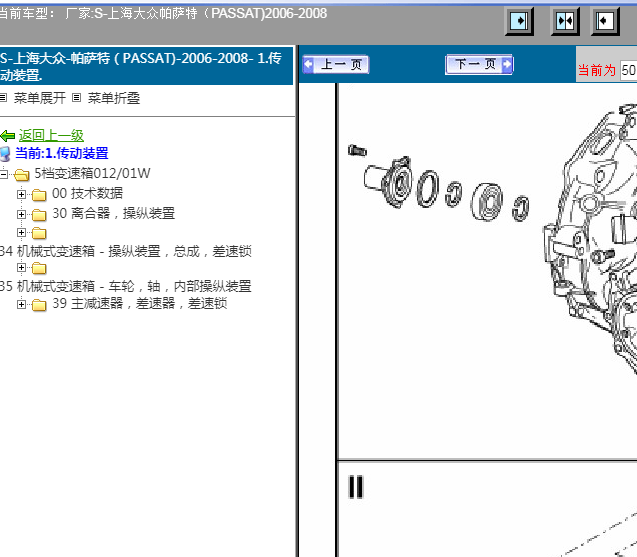The image size is (637, 557).
Task: Collapse the 5档变速箱012/01W tree node
Action: [4, 174]
